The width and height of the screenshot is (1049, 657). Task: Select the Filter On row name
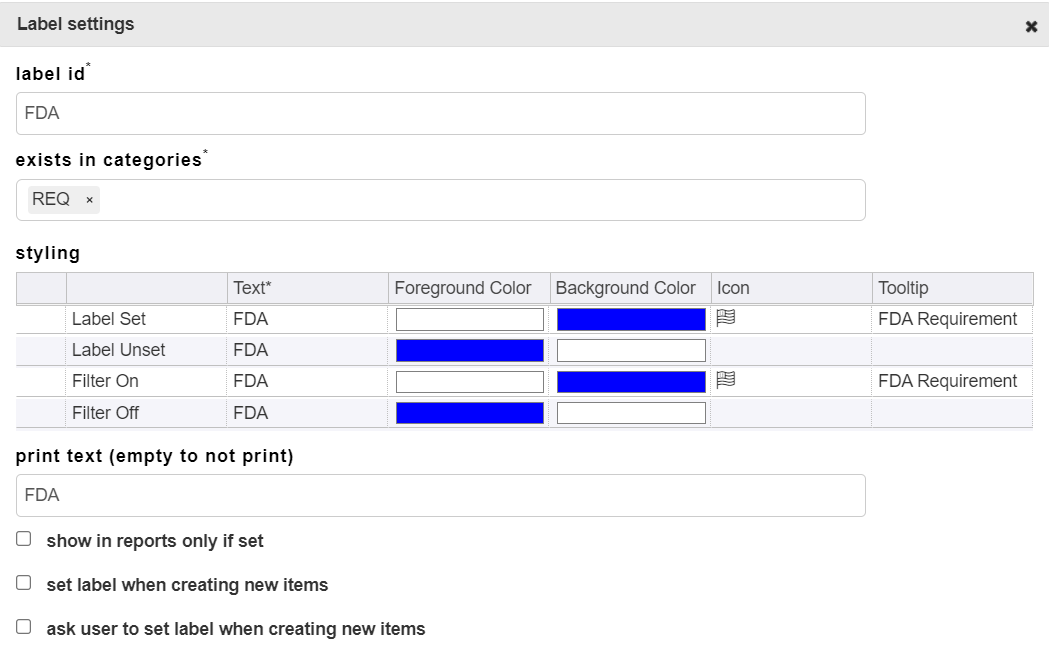[x=105, y=381]
